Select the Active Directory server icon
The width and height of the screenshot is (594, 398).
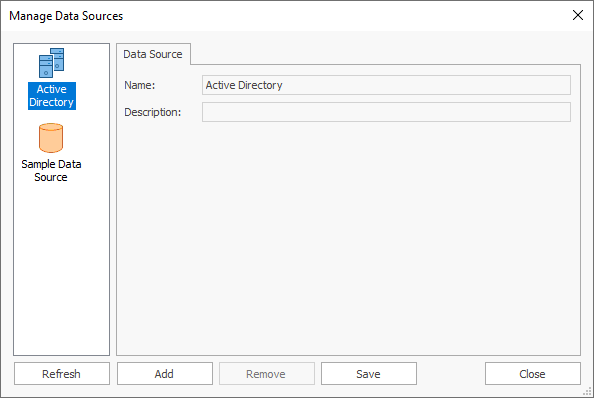tap(52, 63)
